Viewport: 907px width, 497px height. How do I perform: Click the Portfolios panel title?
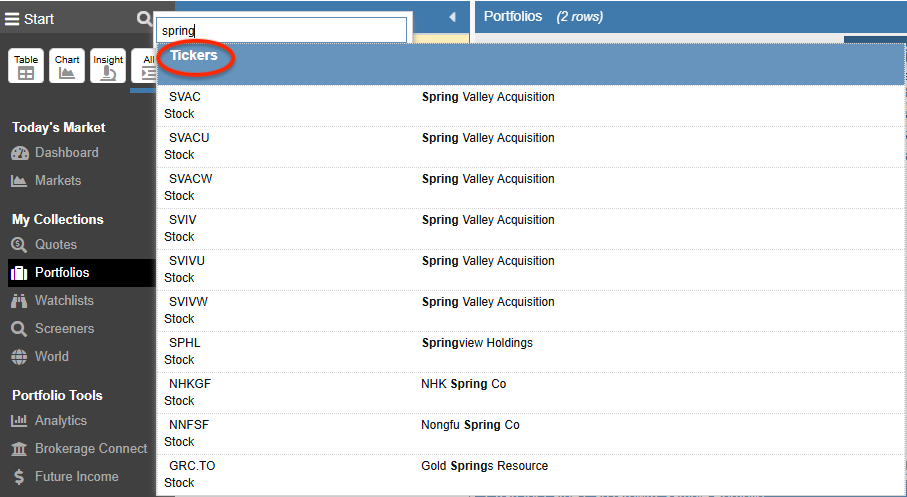(513, 17)
